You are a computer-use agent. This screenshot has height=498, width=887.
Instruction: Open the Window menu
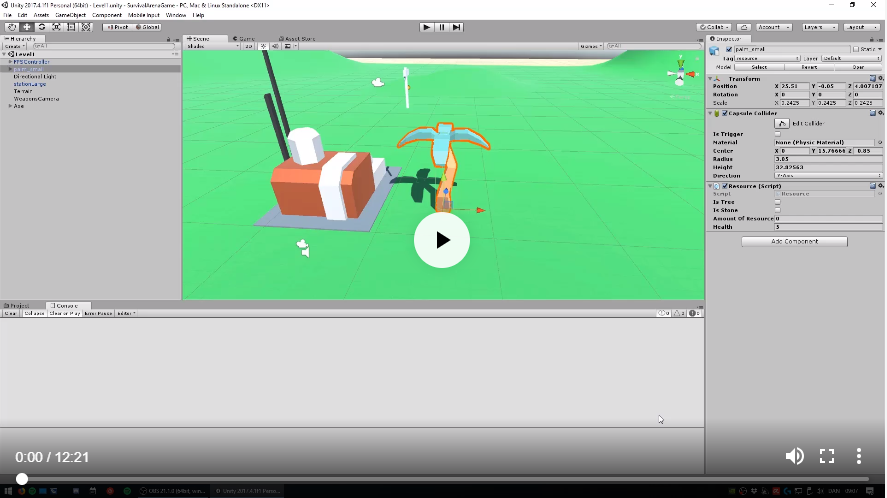[176, 15]
